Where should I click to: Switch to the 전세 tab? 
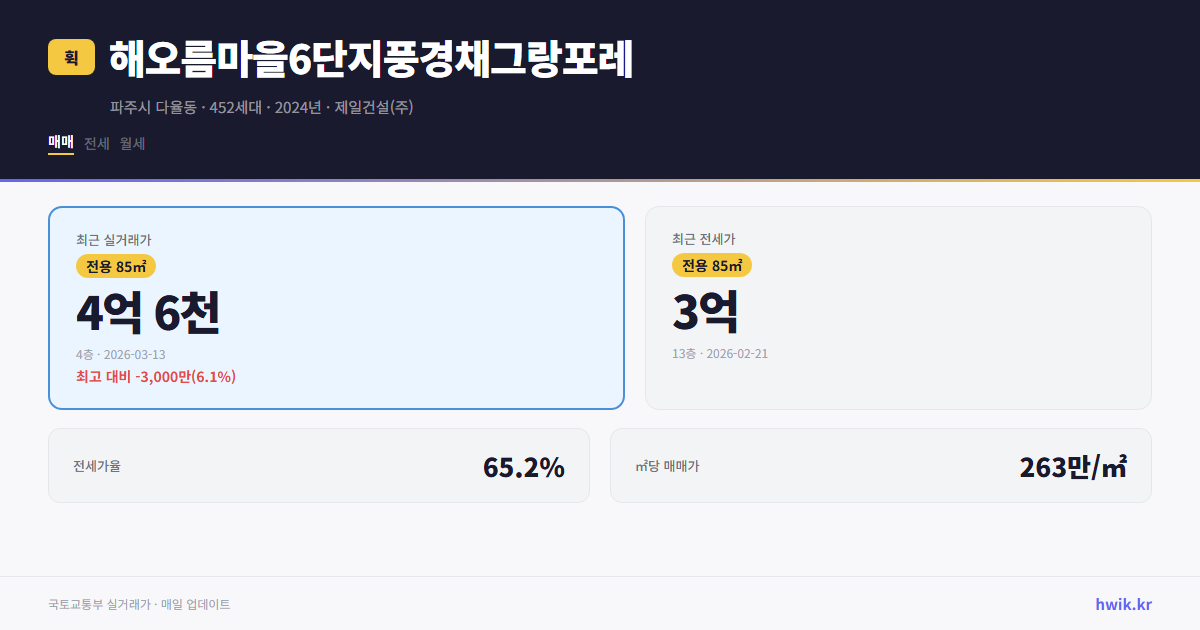click(x=97, y=143)
